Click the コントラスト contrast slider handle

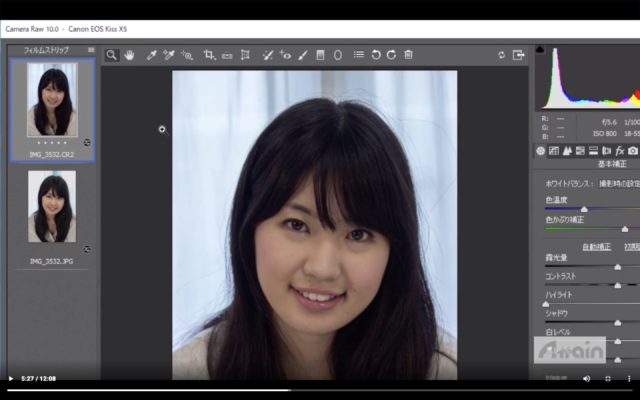[x=618, y=285]
